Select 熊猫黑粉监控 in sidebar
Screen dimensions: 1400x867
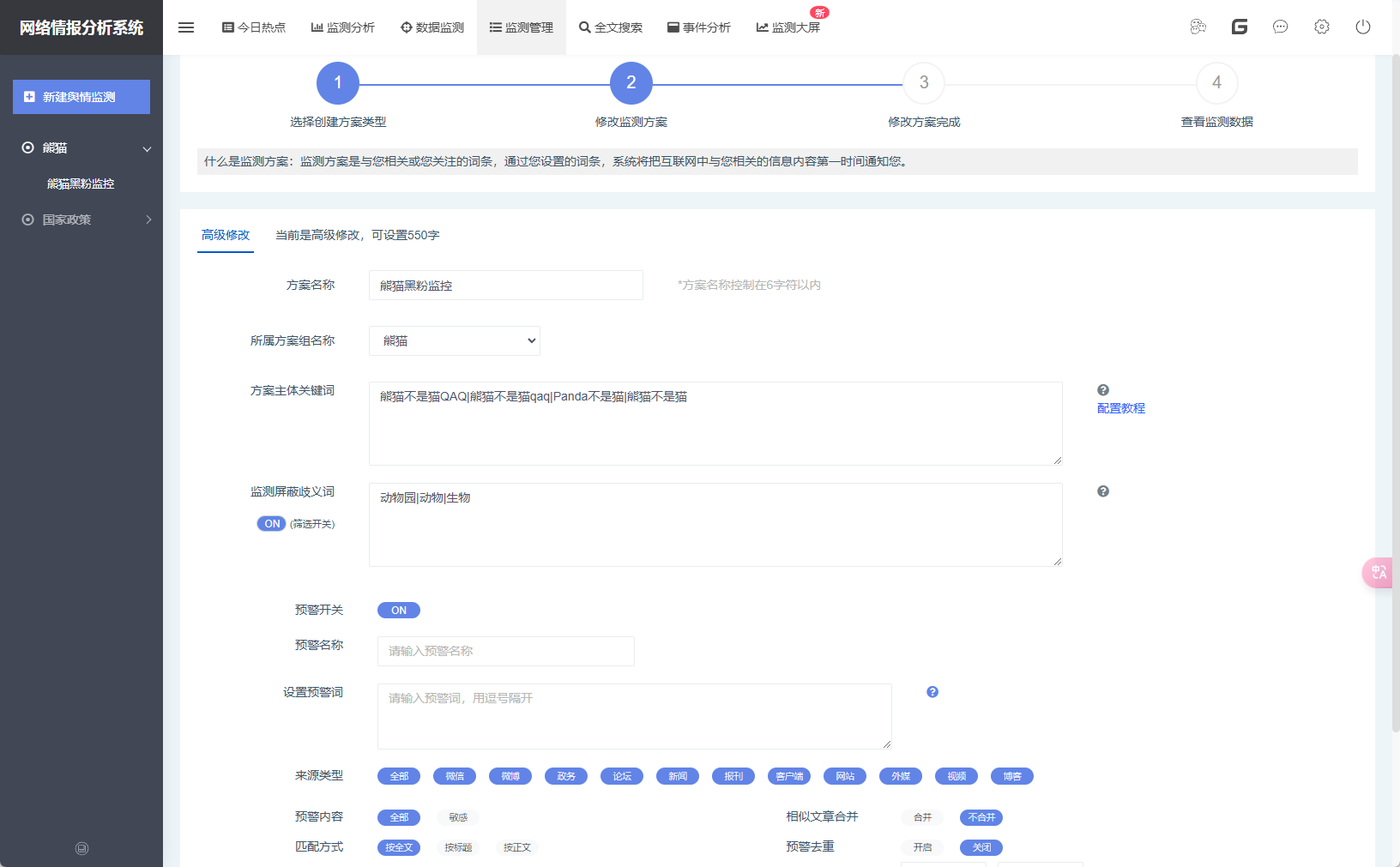81,184
